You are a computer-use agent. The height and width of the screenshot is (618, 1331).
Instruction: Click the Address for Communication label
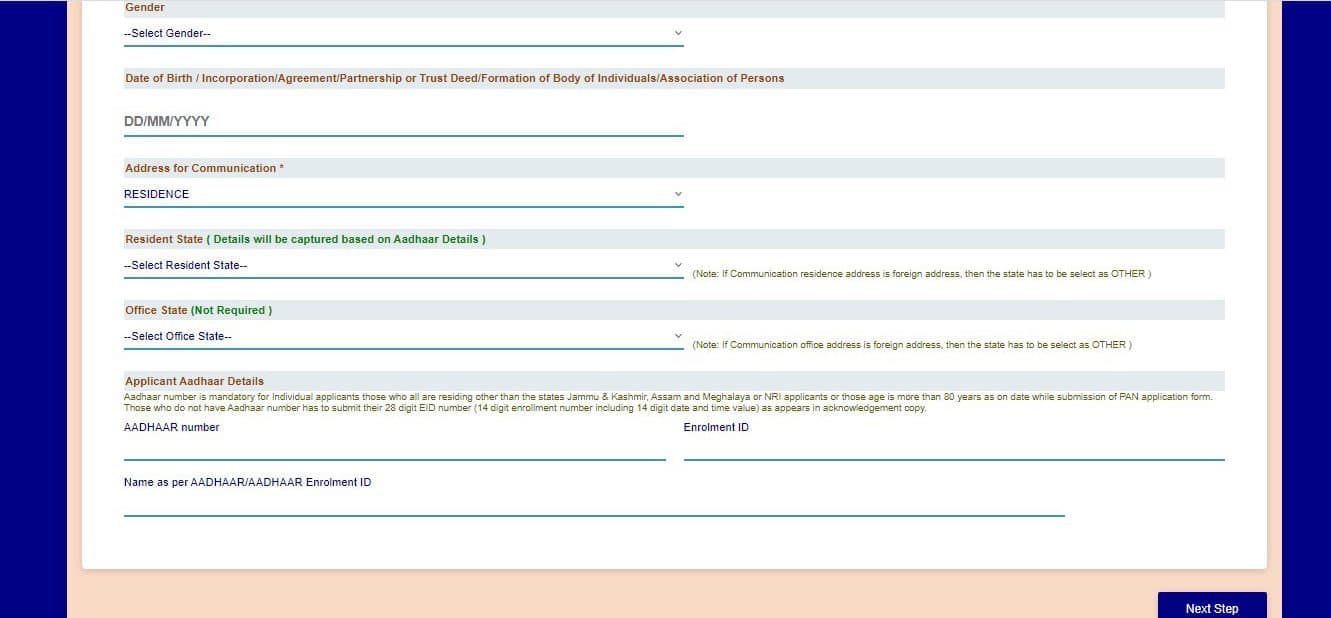(x=204, y=168)
